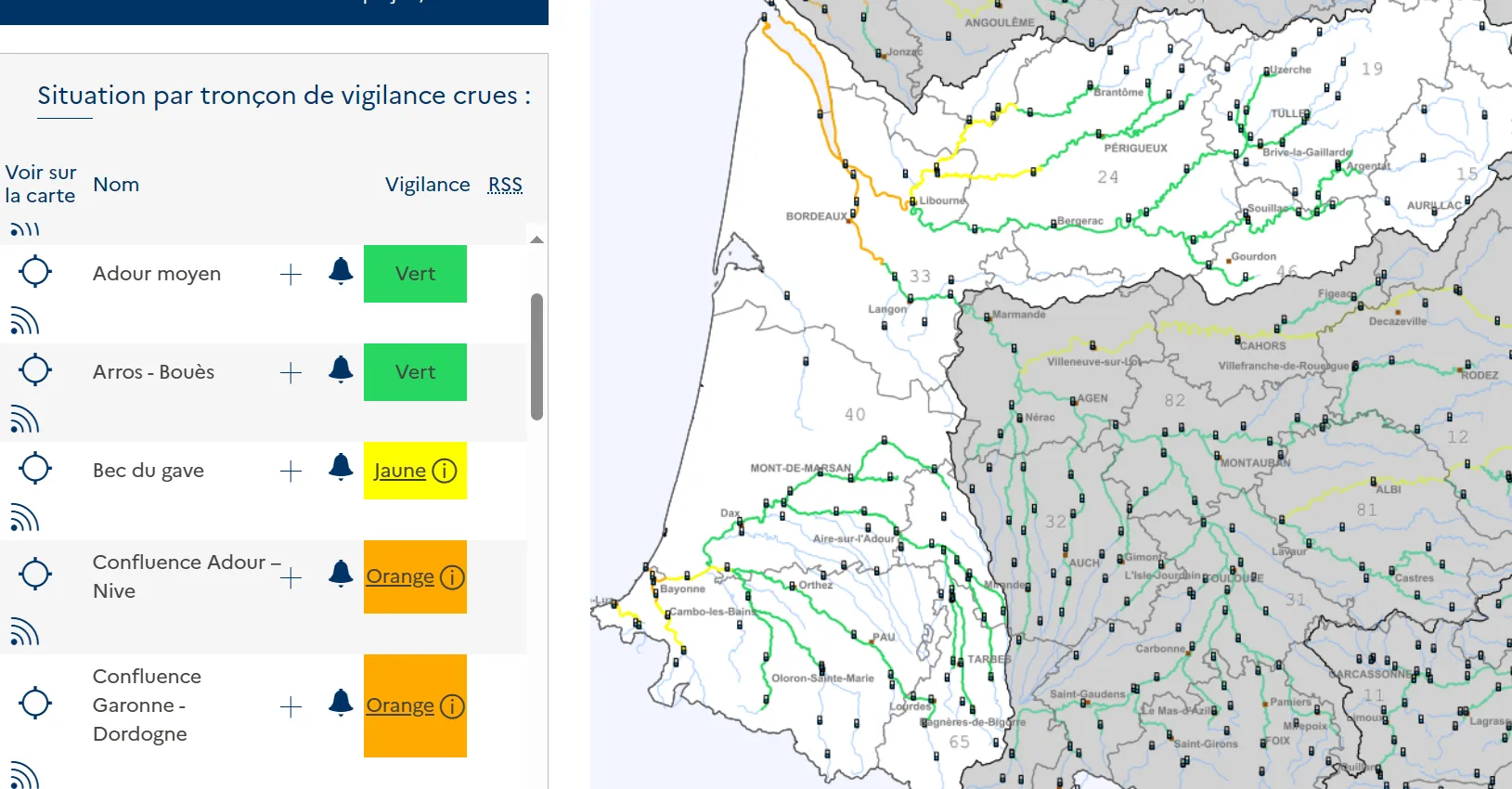Open RSS feed below Bec du gave row
1512x789 pixels.
click(x=25, y=518)
